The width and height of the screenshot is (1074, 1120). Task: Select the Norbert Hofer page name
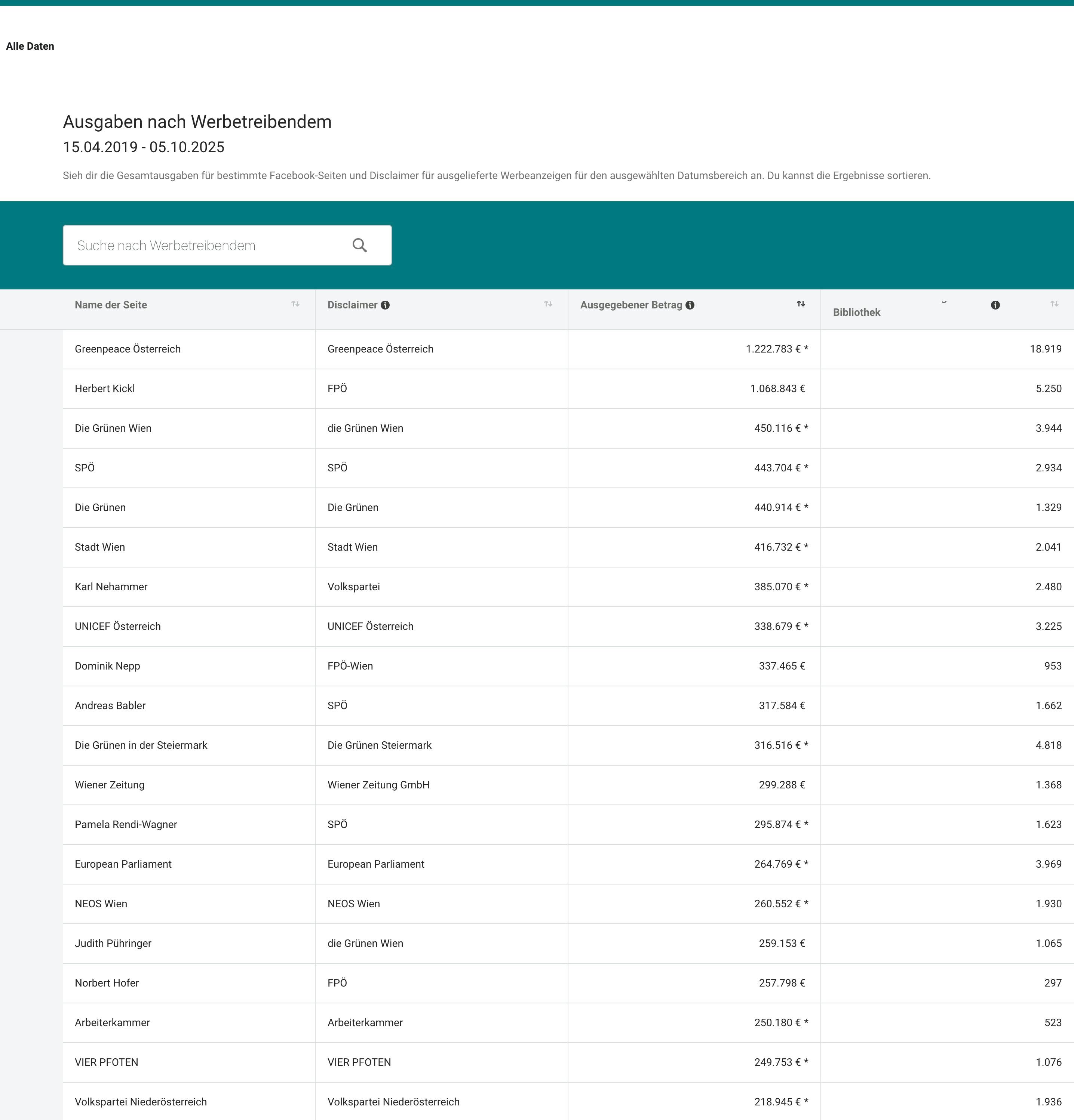tap(107, 983)
